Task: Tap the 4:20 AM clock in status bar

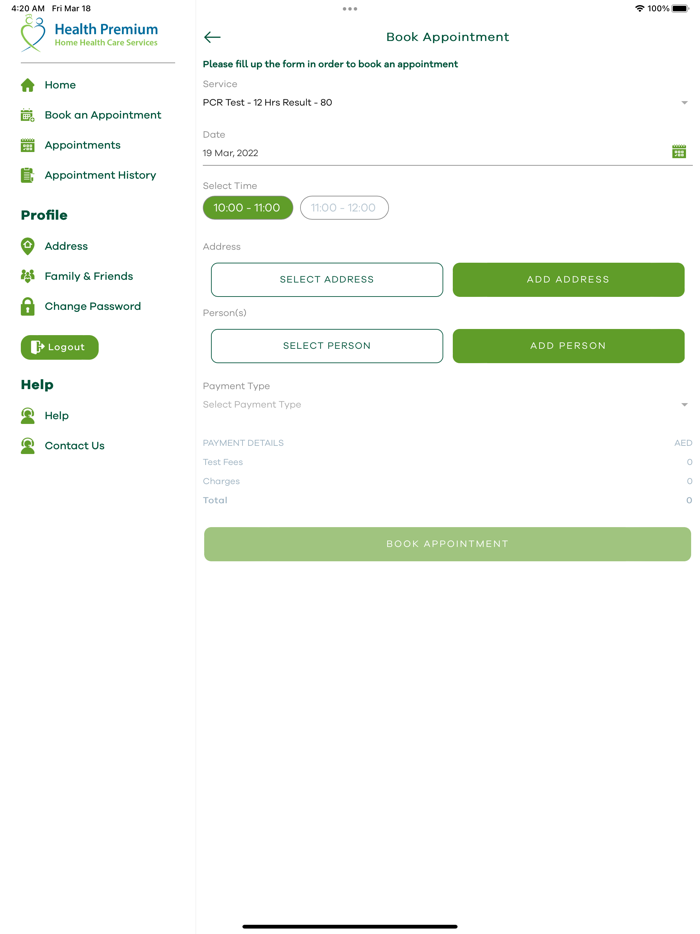Action: [x=27, y=8]
